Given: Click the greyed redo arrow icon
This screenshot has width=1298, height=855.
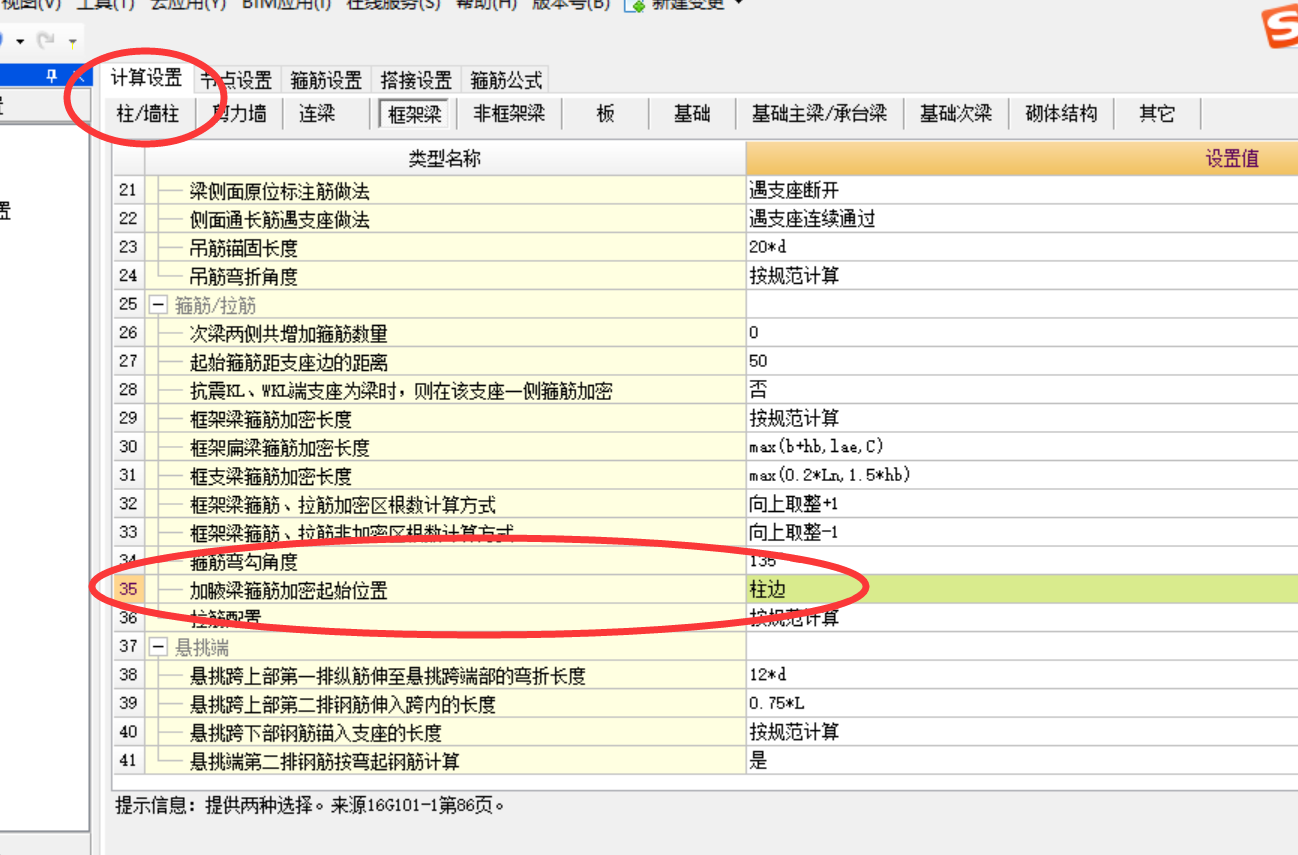Looking at the screenshot, I should point(45,42).
